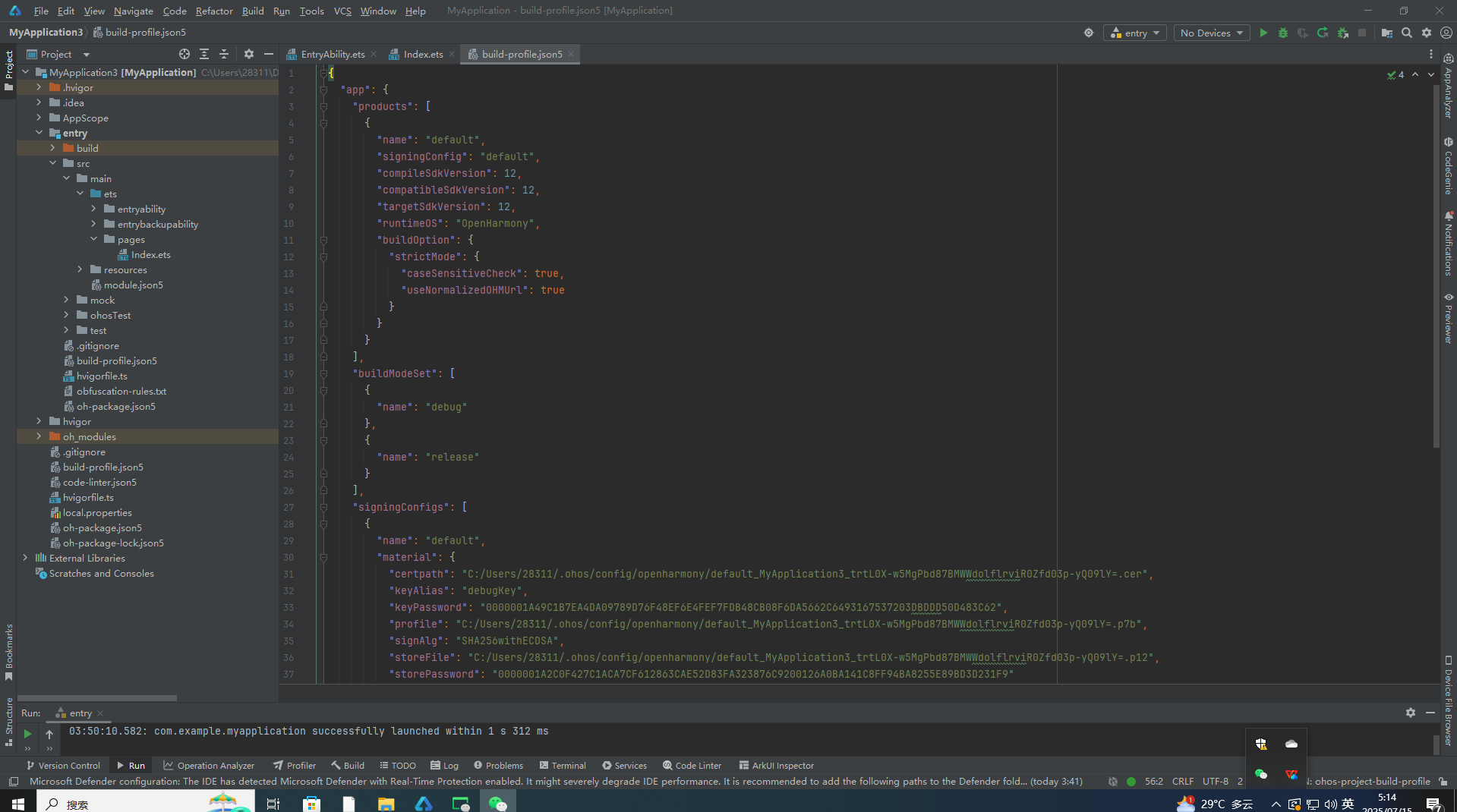Open ArkUI Inspector tool window
This screenshot has width=1457, height=812.
776,765
